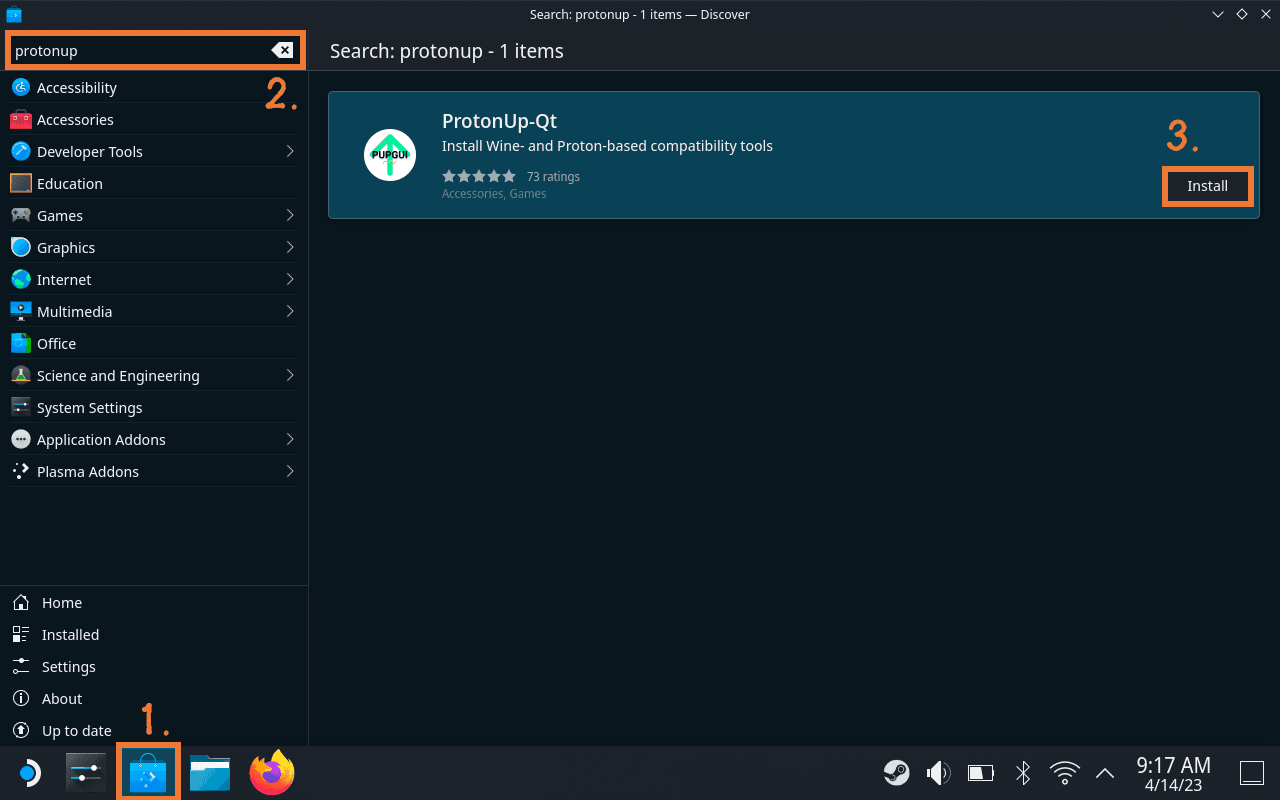Select the Accessories category label
The height and width of the screenshot is (800, 1280).
75,120
